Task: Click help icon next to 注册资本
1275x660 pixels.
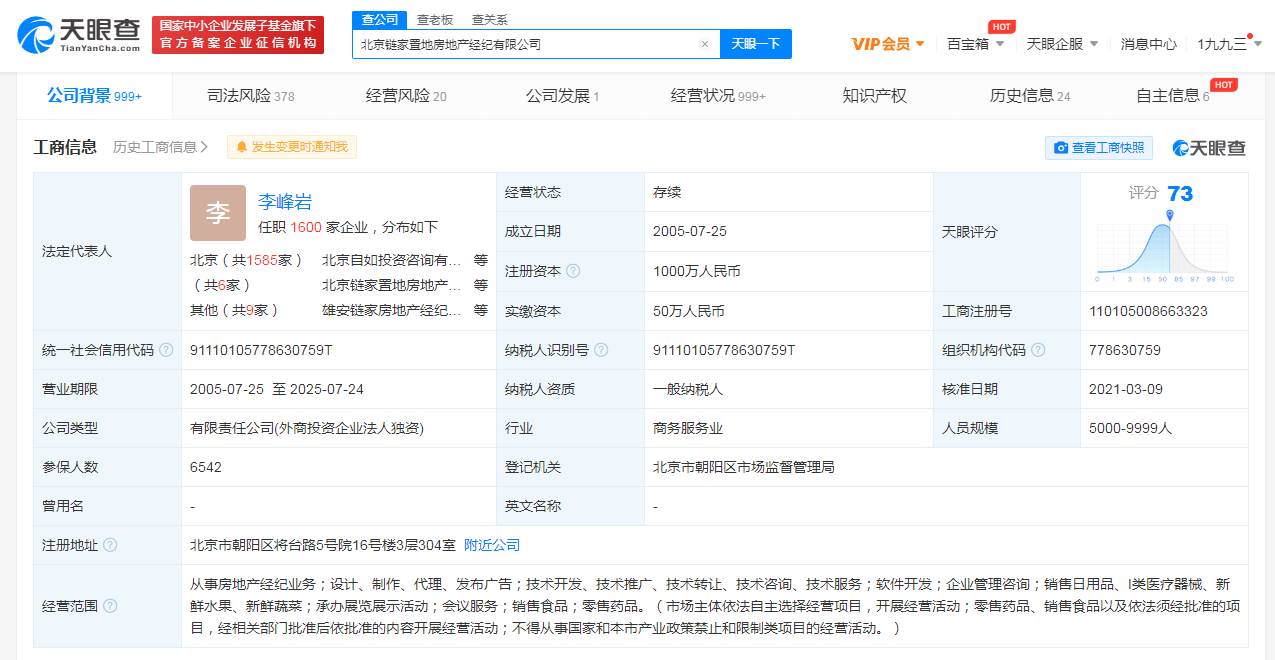Action: click(573, 271)
